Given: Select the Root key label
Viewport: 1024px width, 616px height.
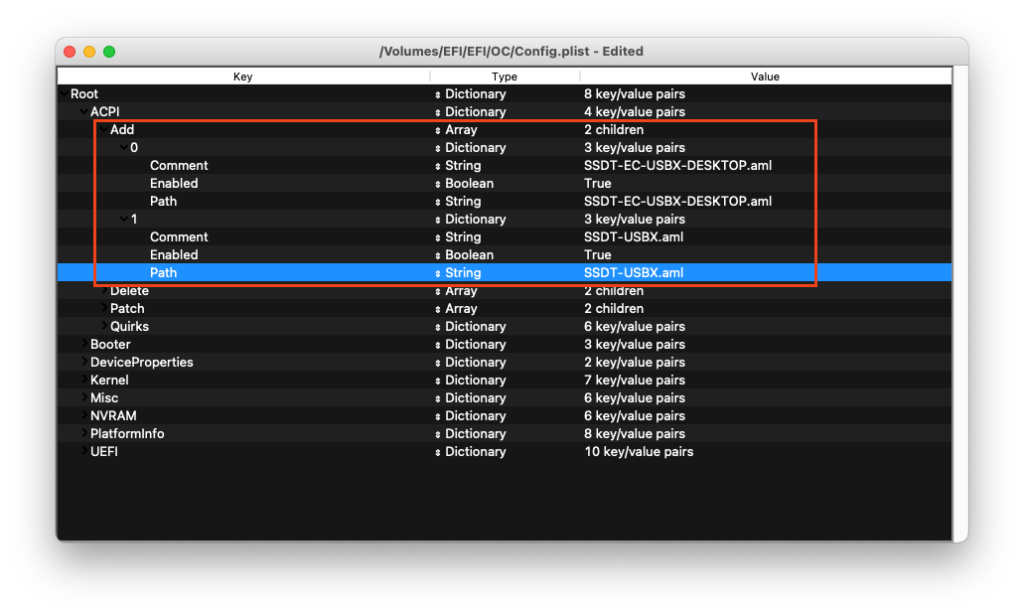Looking at the screenshot, I should tap(84, 94).
